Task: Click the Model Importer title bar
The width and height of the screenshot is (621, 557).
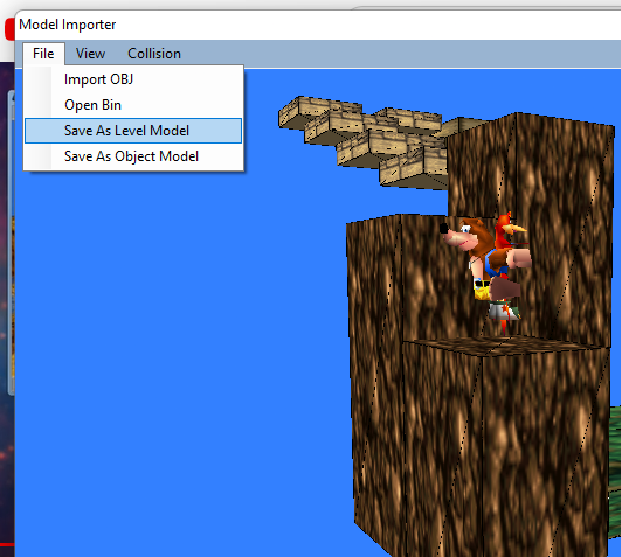Action: (x=318, y=25)
